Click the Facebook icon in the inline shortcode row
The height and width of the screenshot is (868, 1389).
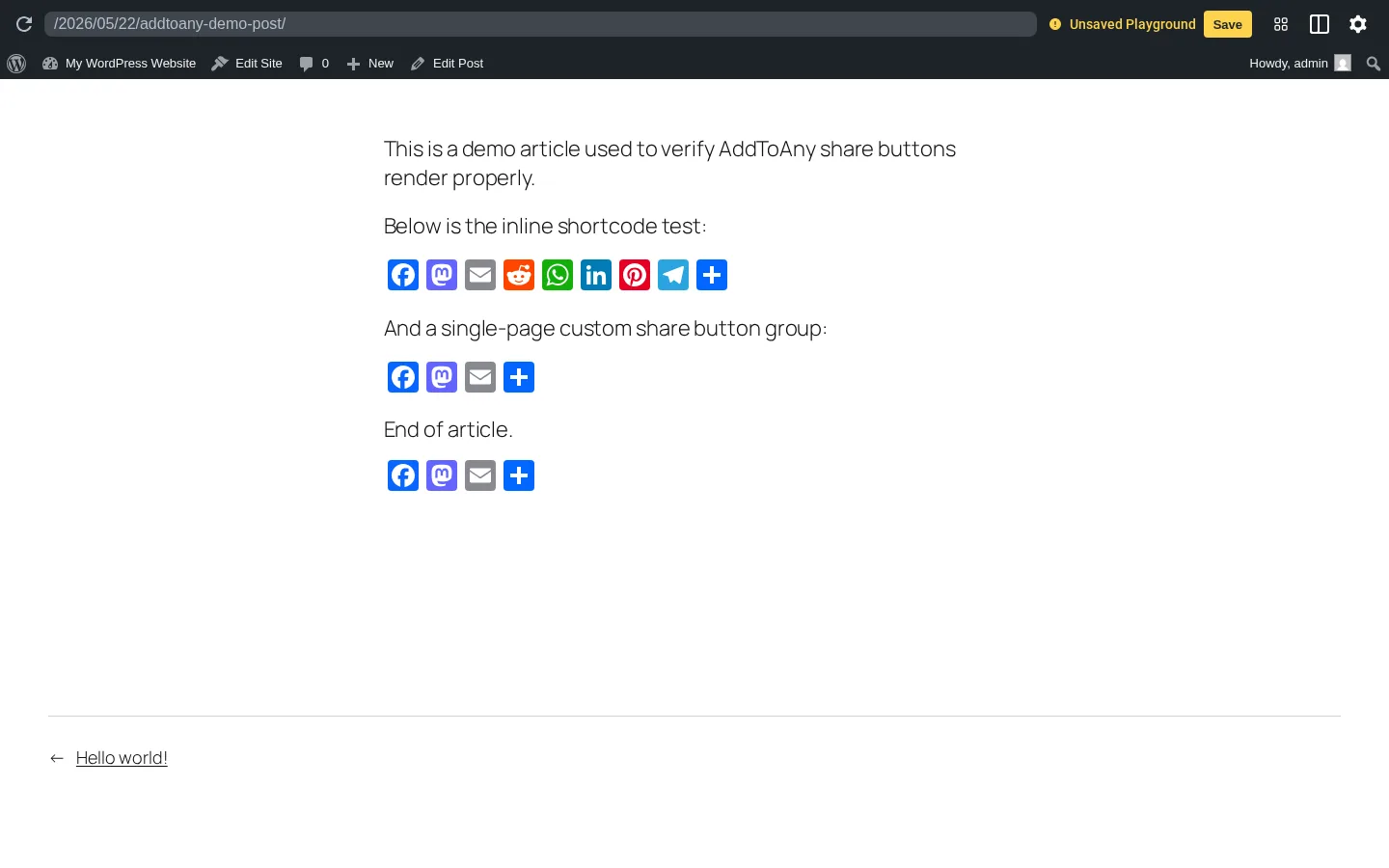pyautogui.click(x=403, y=275)
